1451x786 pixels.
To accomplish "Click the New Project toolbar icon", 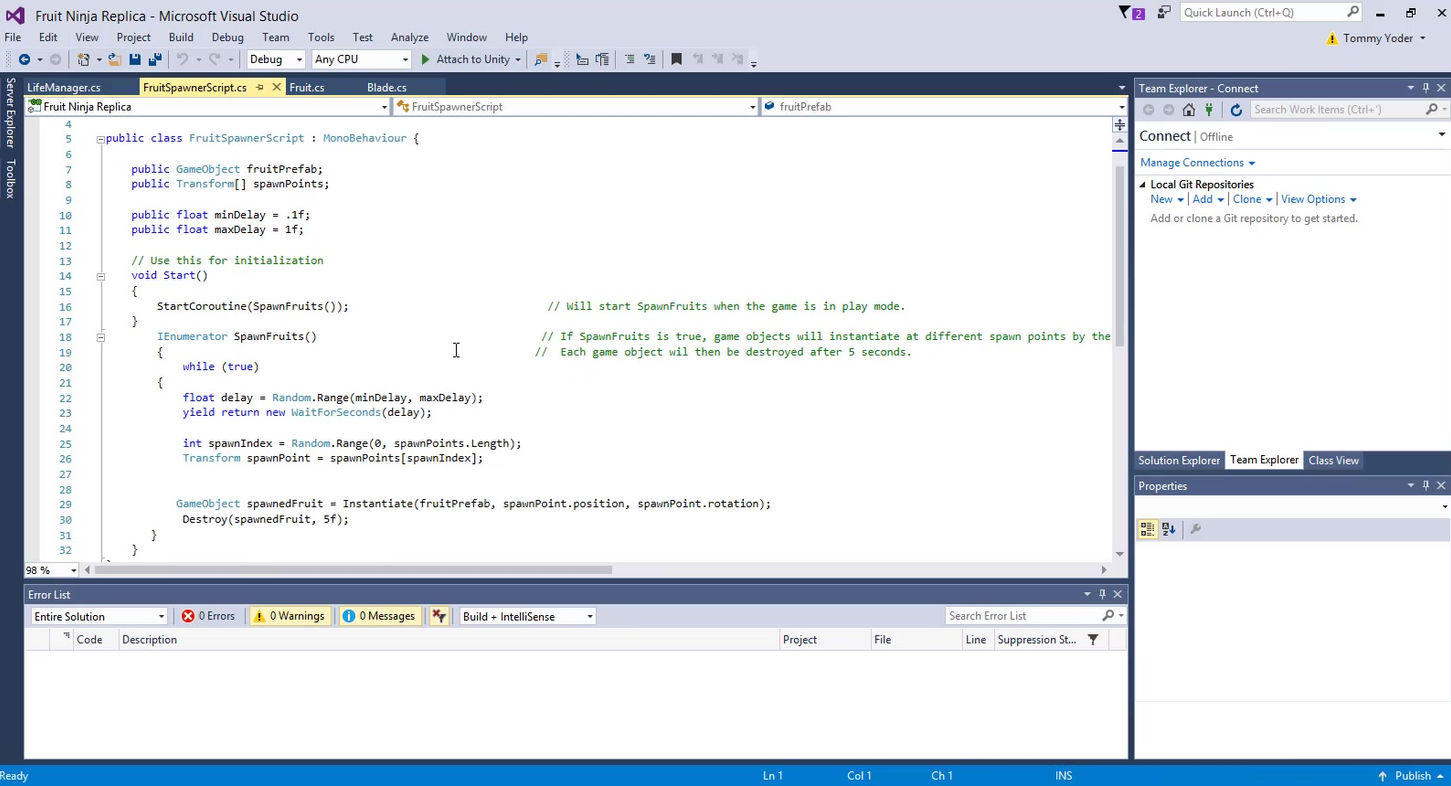I will [x=84, y=59].
